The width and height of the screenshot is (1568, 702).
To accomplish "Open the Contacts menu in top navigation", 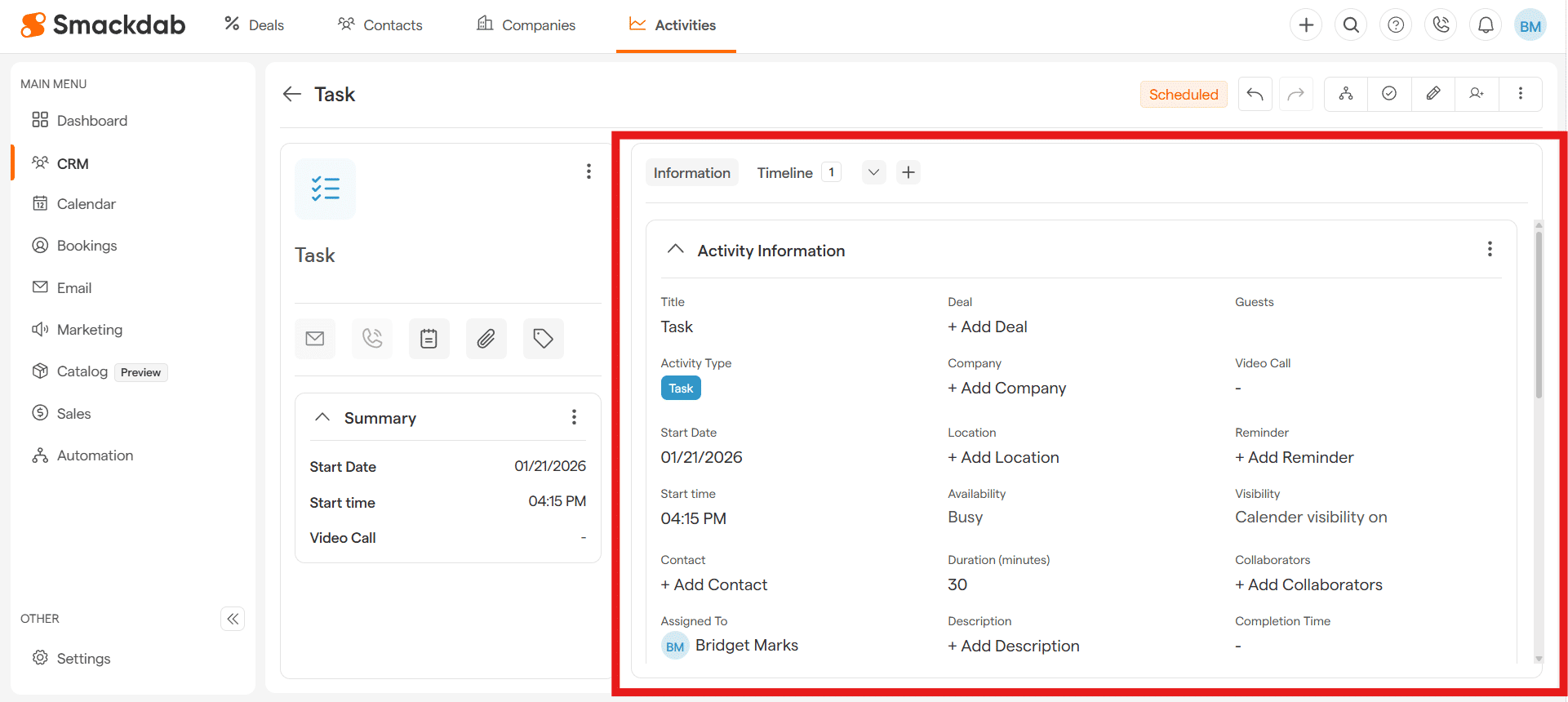I will 380,25.
